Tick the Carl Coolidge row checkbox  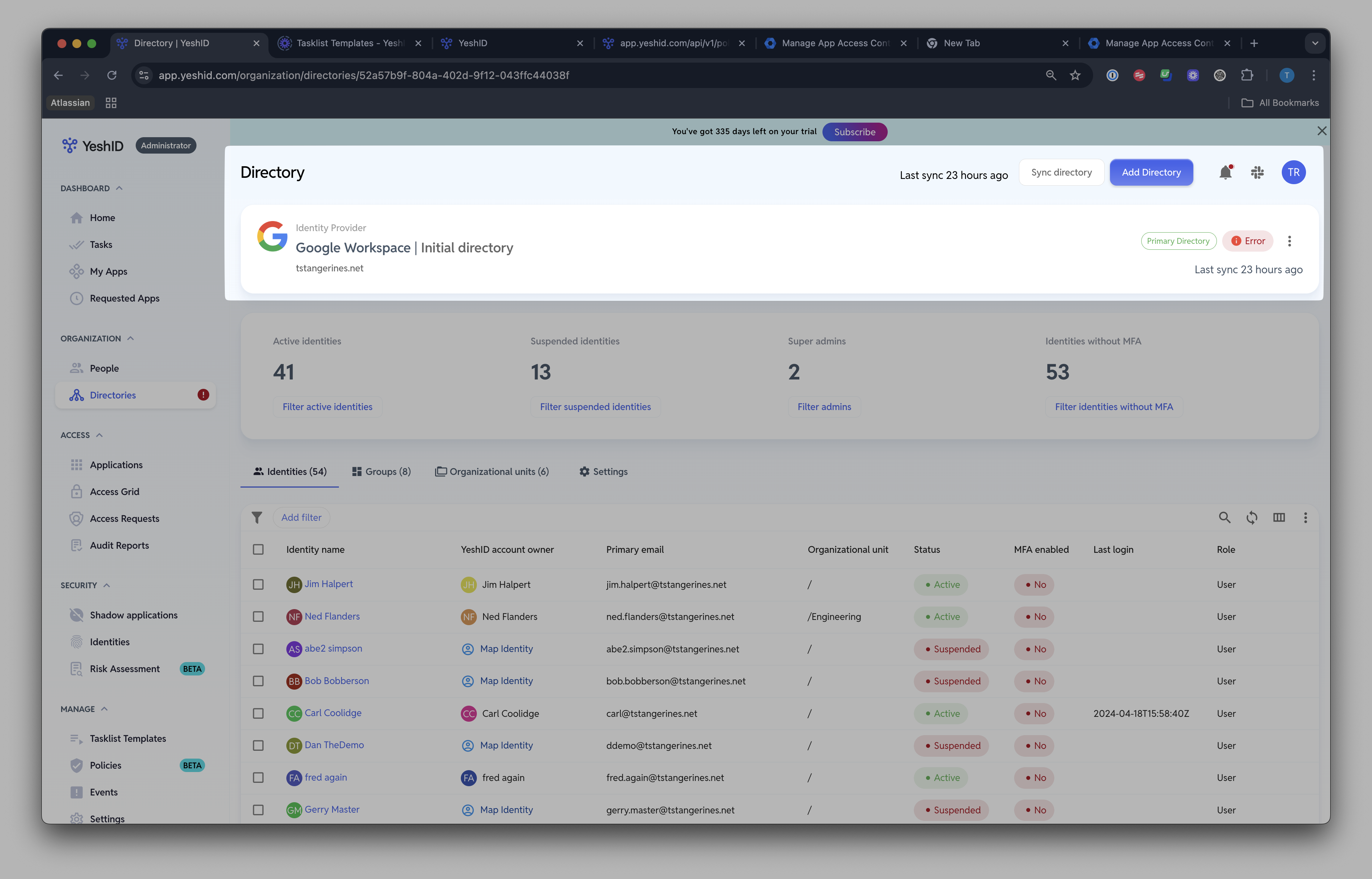[258, 713]
